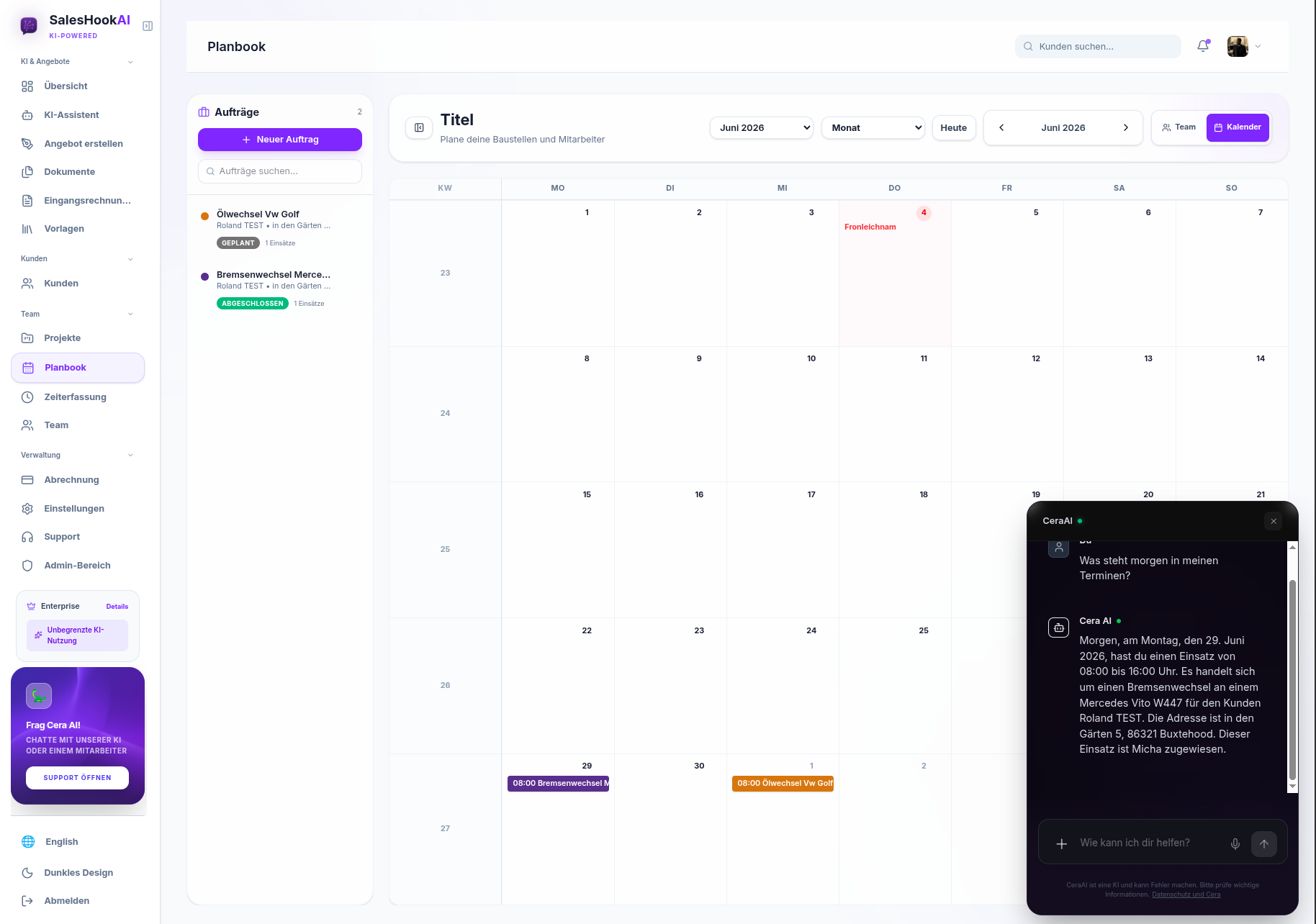Click the microphone icon in CeraAI chat
This screenshot has width=1316, height=924.
coord(1235,843)
